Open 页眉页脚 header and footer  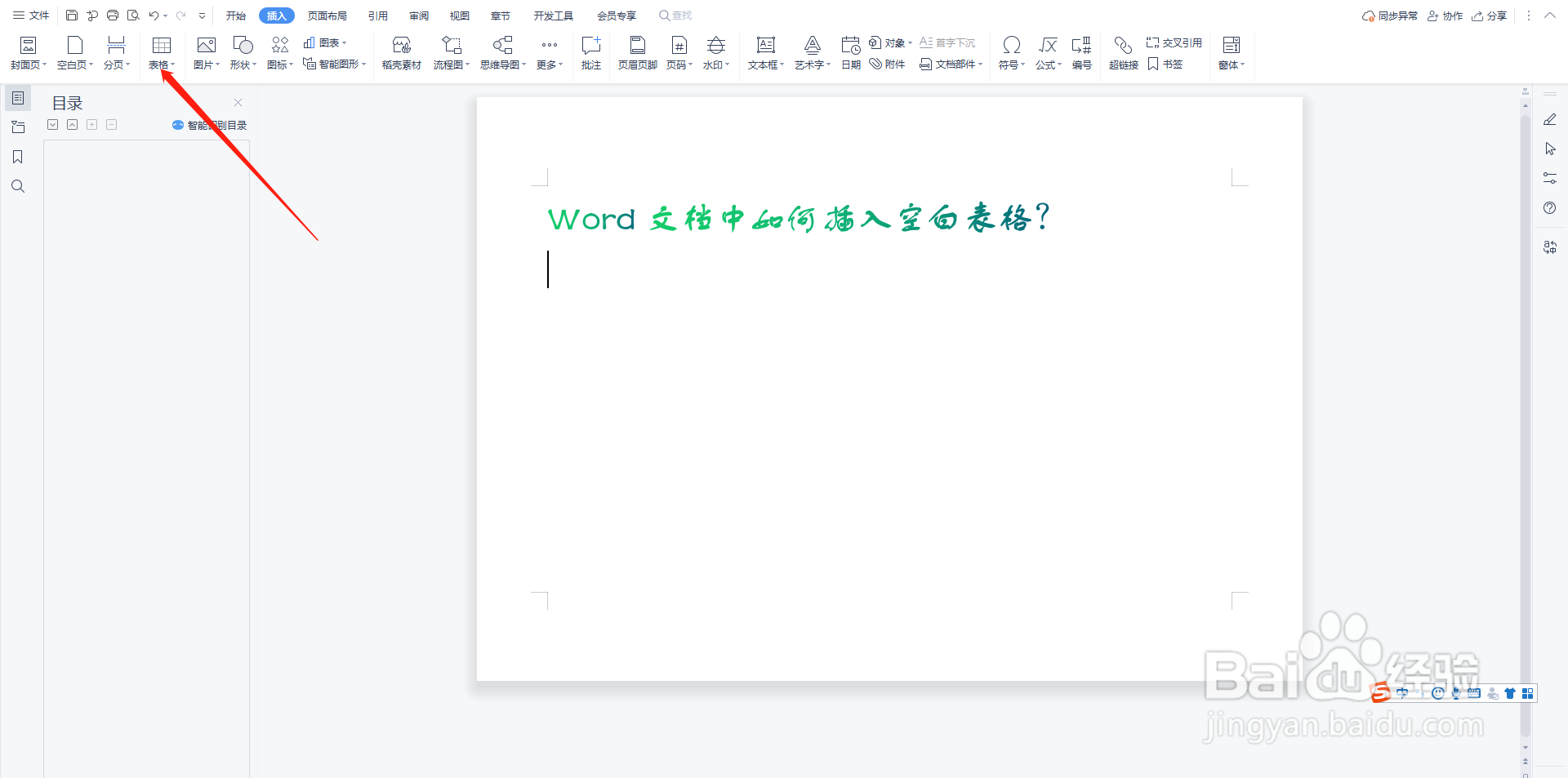638,53
